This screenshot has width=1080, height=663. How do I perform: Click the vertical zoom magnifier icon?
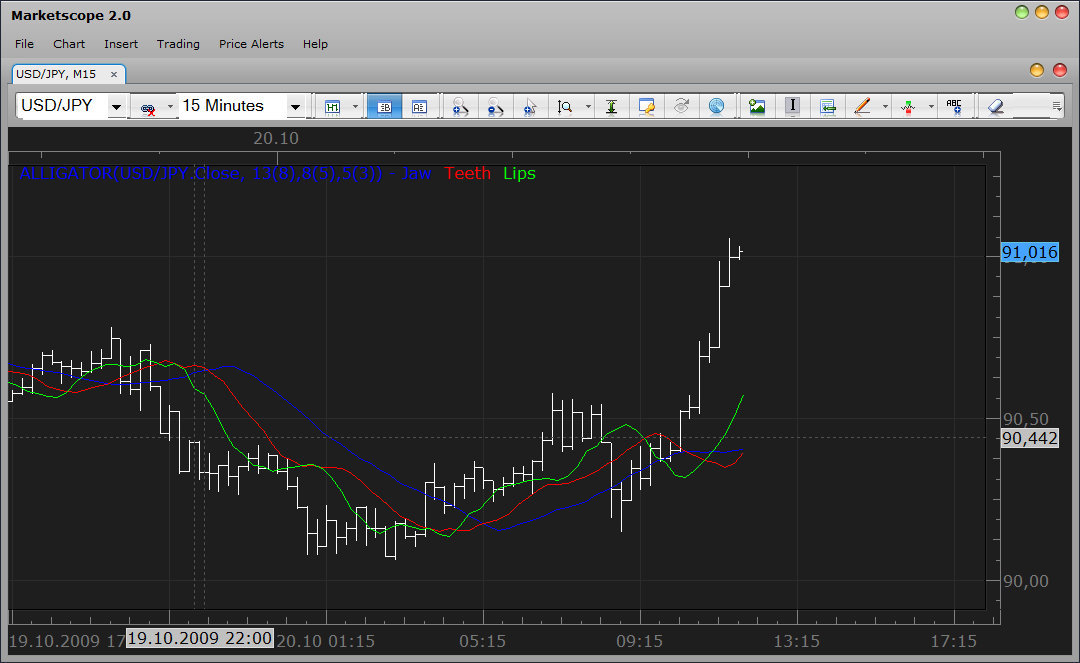(x=565, y=107)
